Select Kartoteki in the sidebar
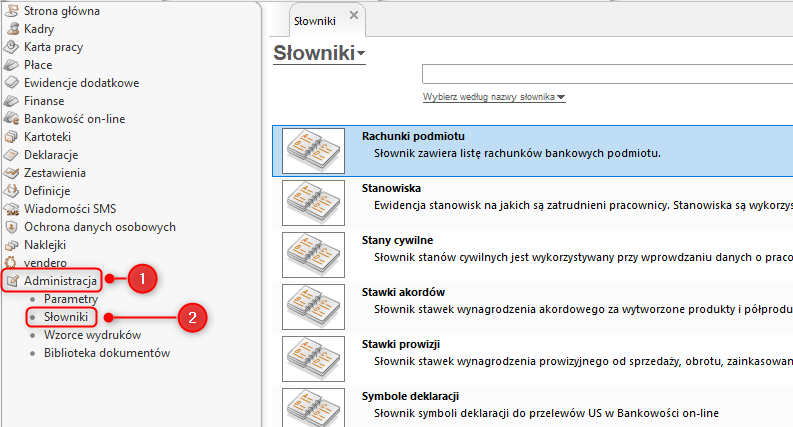The width and height of the screenshot is (793, 427). 48,137
